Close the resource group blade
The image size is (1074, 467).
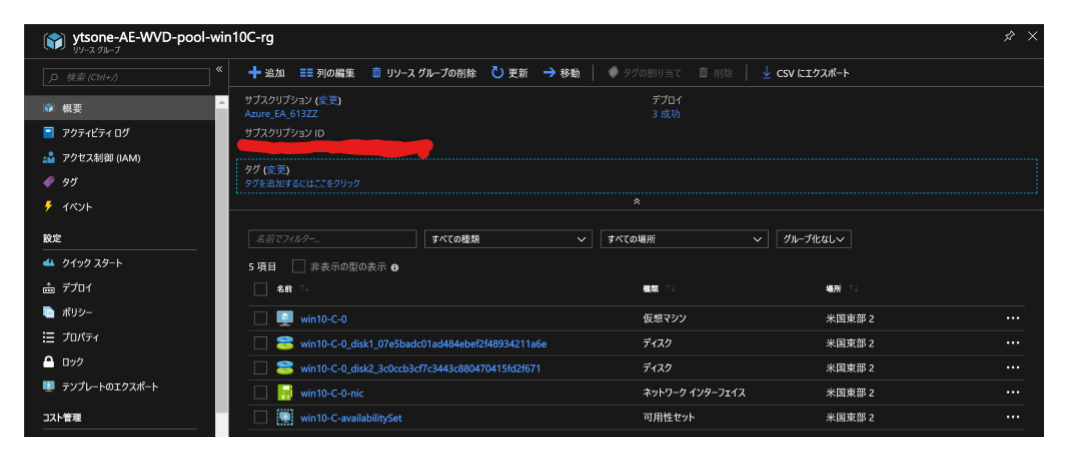[1032, 36]
